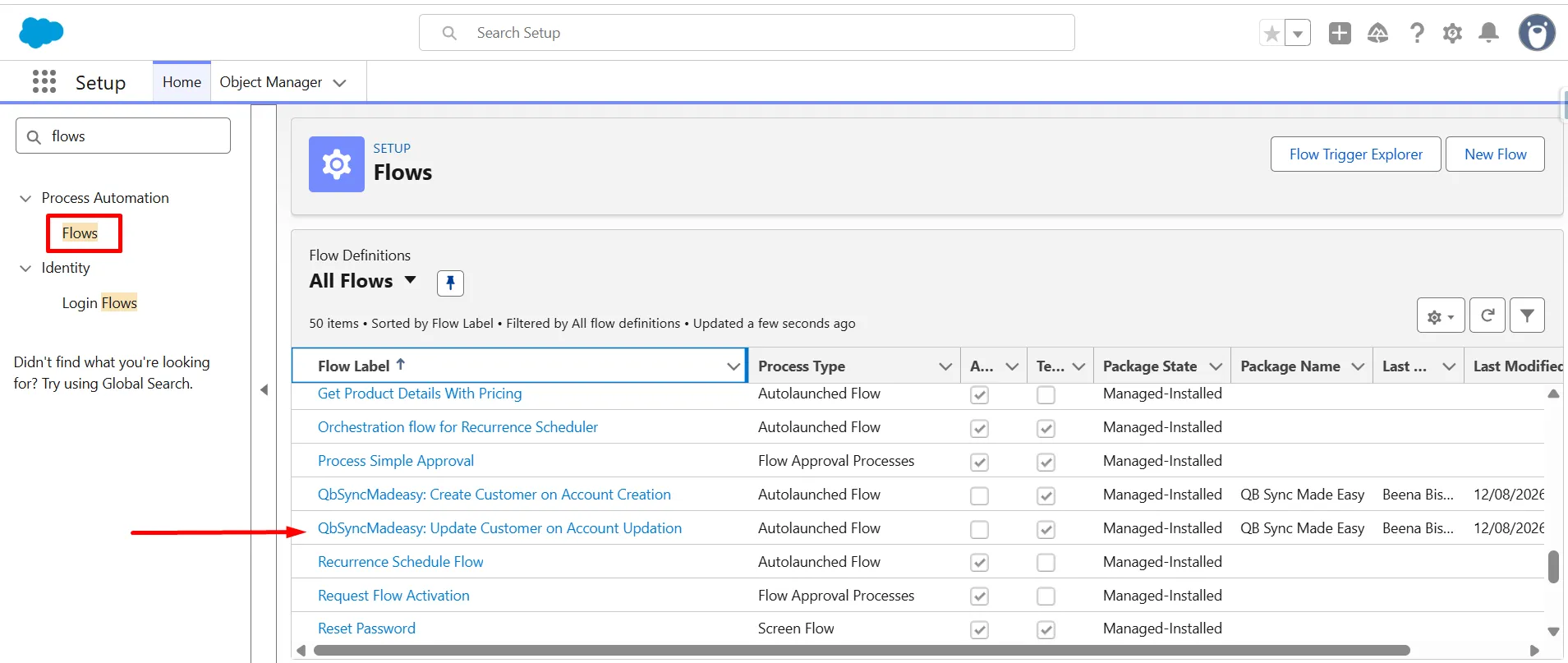Click the Quick Find box containing flows
1568x663 pixels.
click(x=123, y=136)
